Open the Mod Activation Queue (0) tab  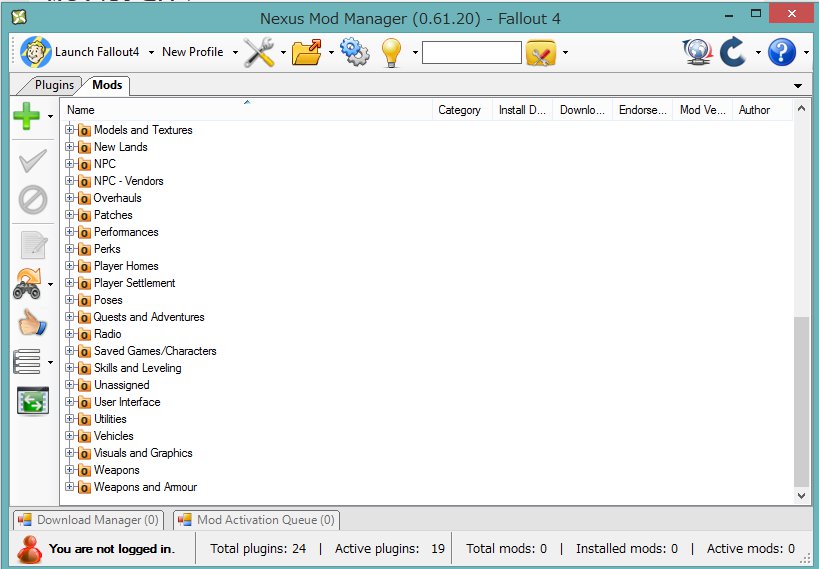256,520
